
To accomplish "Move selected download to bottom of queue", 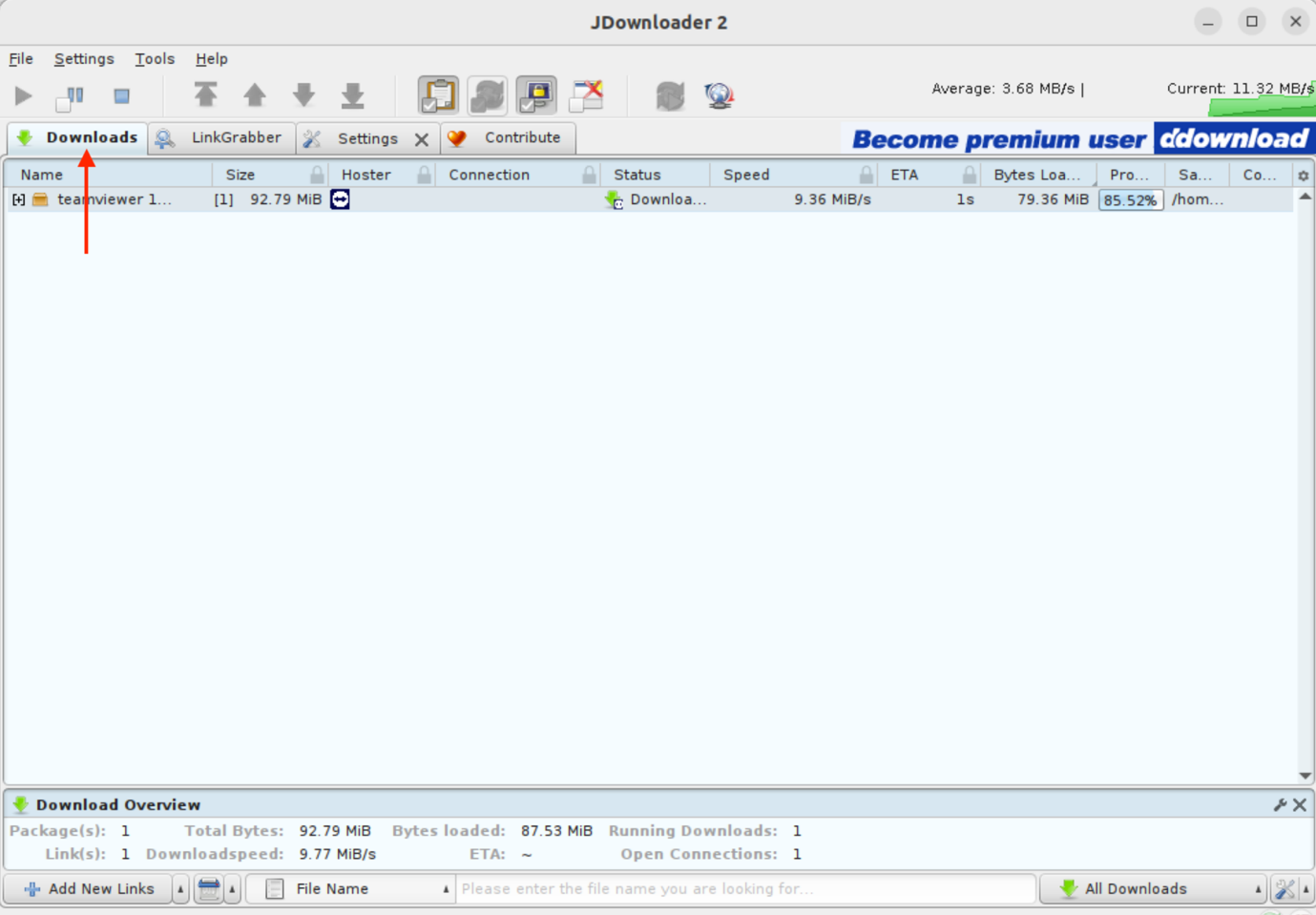I will pos(352,95).
